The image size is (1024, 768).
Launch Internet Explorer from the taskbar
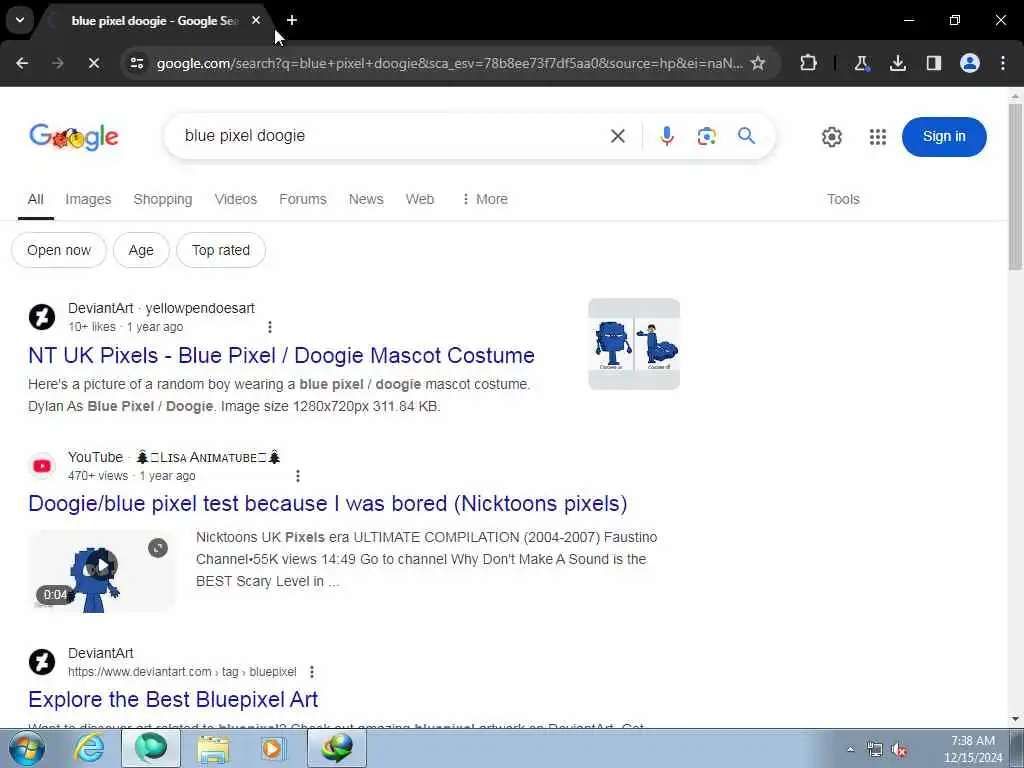[89, 748]
